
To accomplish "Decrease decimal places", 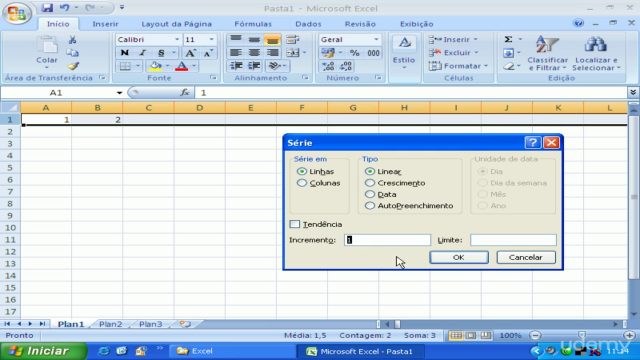I will click(x=346, y=66).
